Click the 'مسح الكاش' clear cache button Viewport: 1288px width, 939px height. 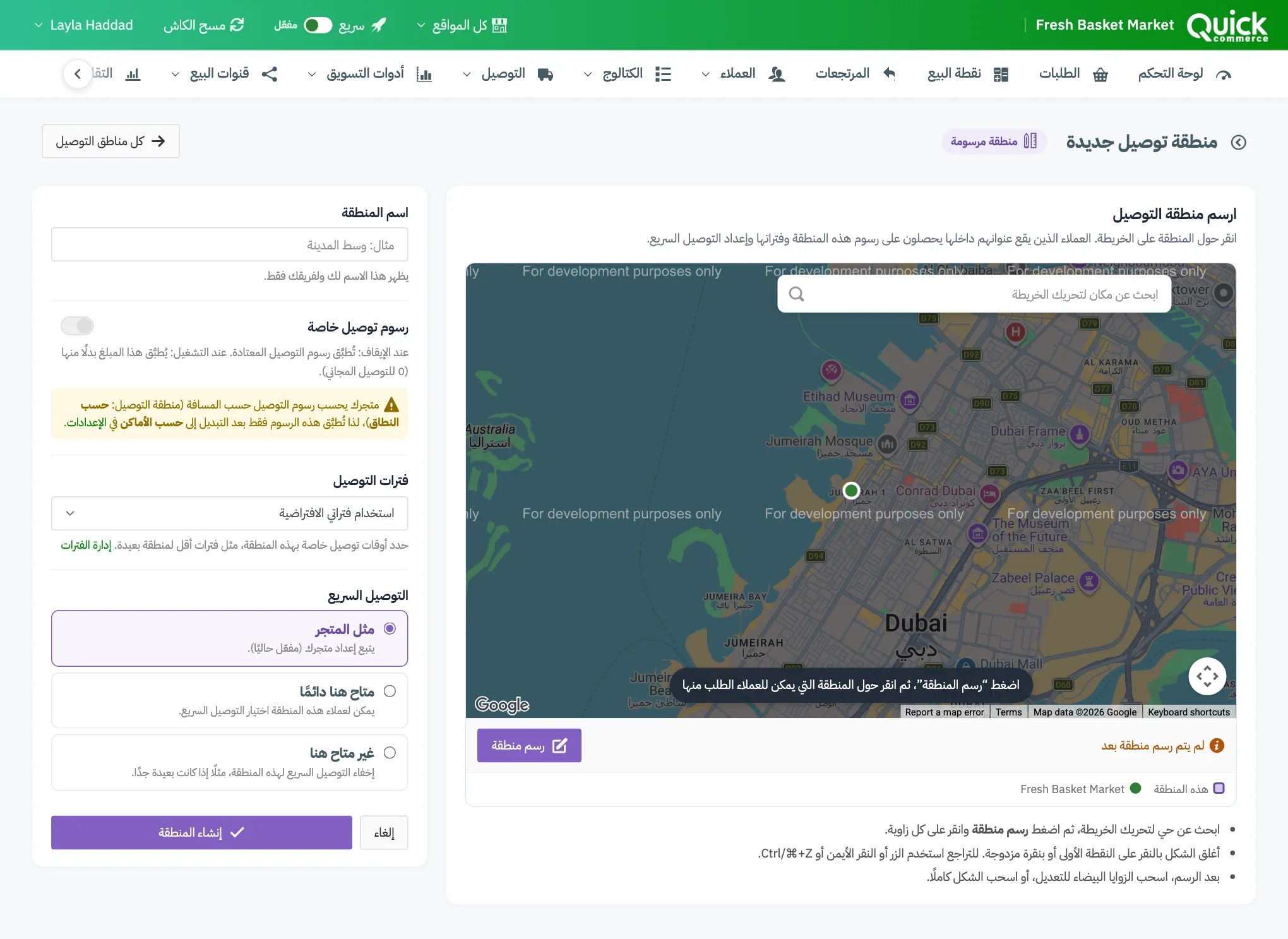pyautogui.click(x=204, y=25)
